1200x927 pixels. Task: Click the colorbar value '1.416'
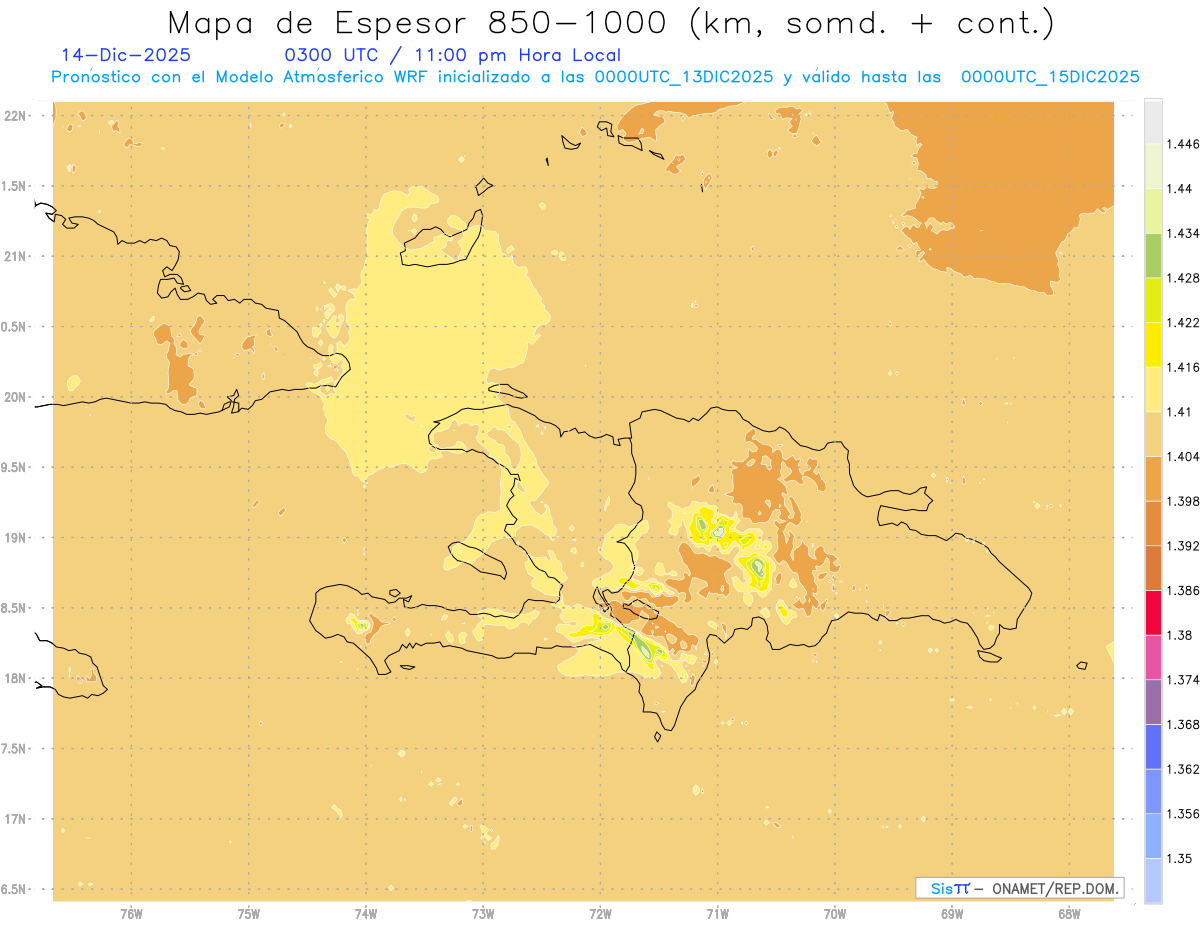pyautogui.click(x=1185, y=367)
